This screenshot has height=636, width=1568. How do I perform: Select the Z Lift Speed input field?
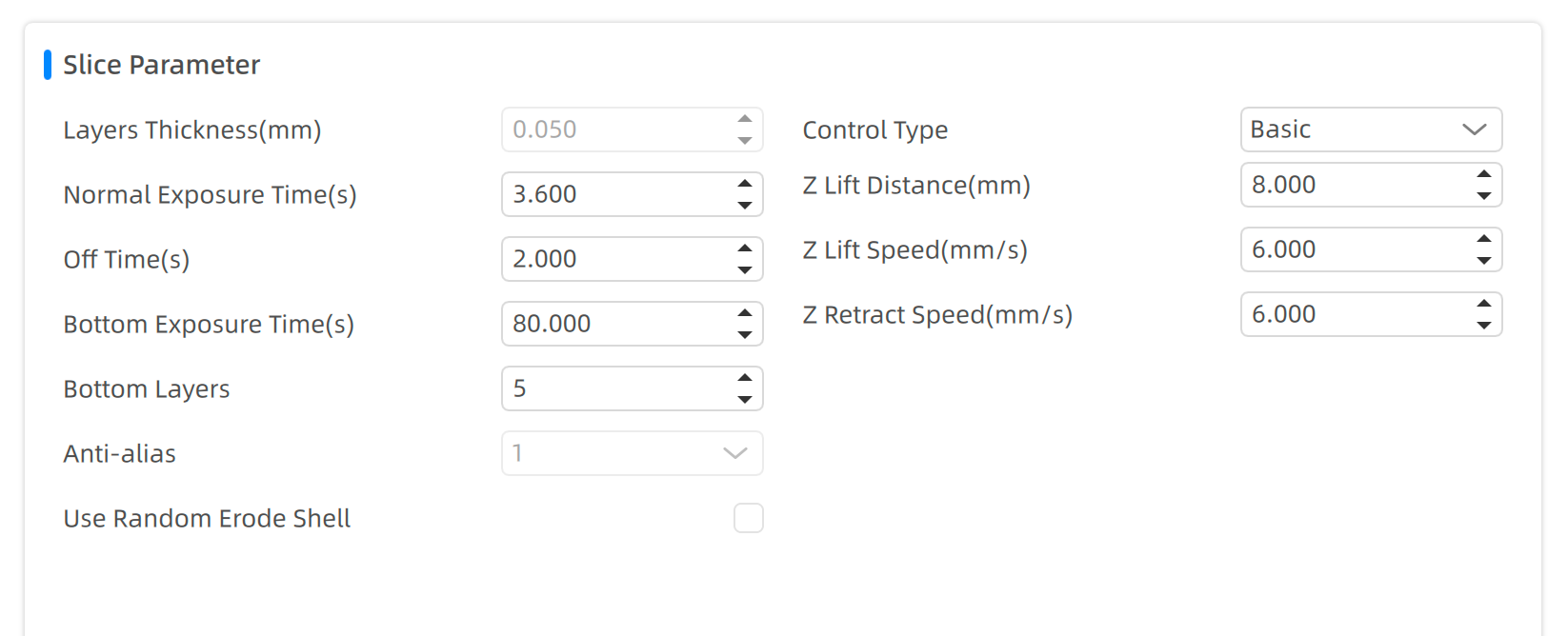(1357, 249)
